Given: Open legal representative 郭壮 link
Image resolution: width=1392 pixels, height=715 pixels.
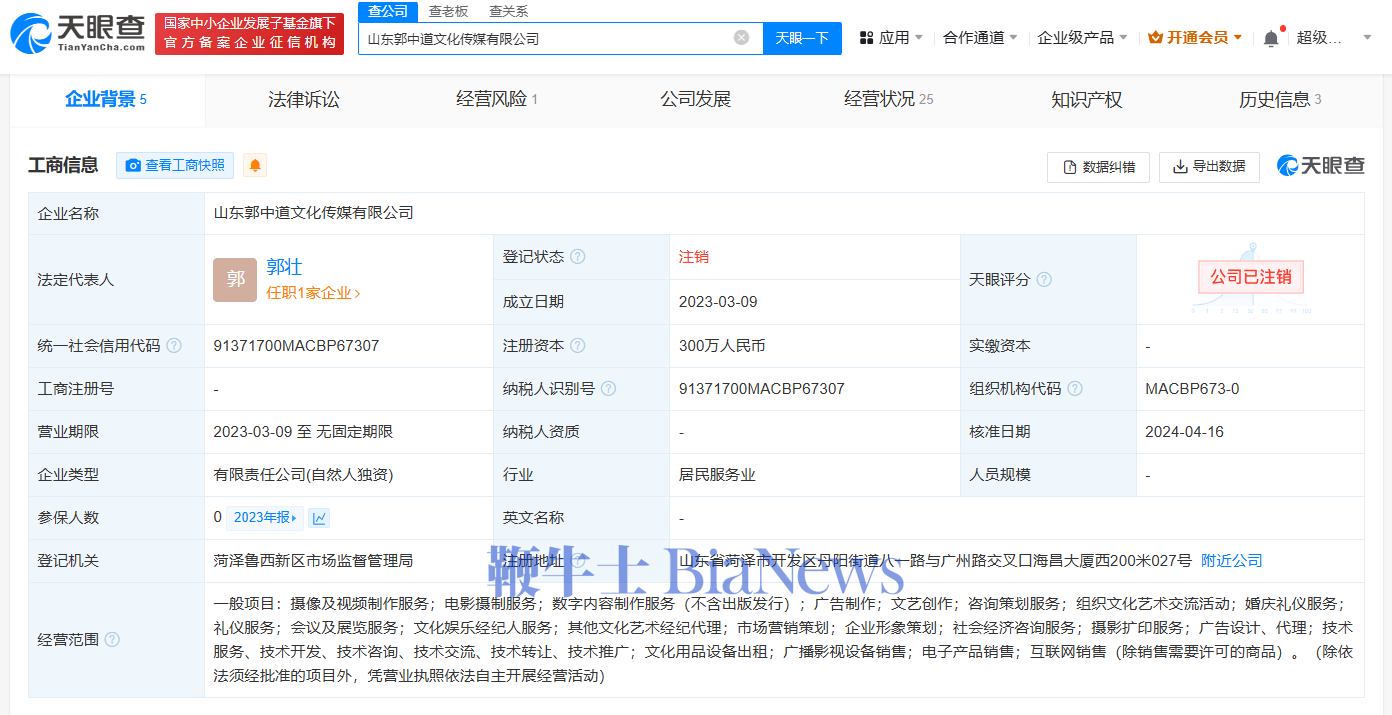Looking at the screenshot, I should click(284, 267).
